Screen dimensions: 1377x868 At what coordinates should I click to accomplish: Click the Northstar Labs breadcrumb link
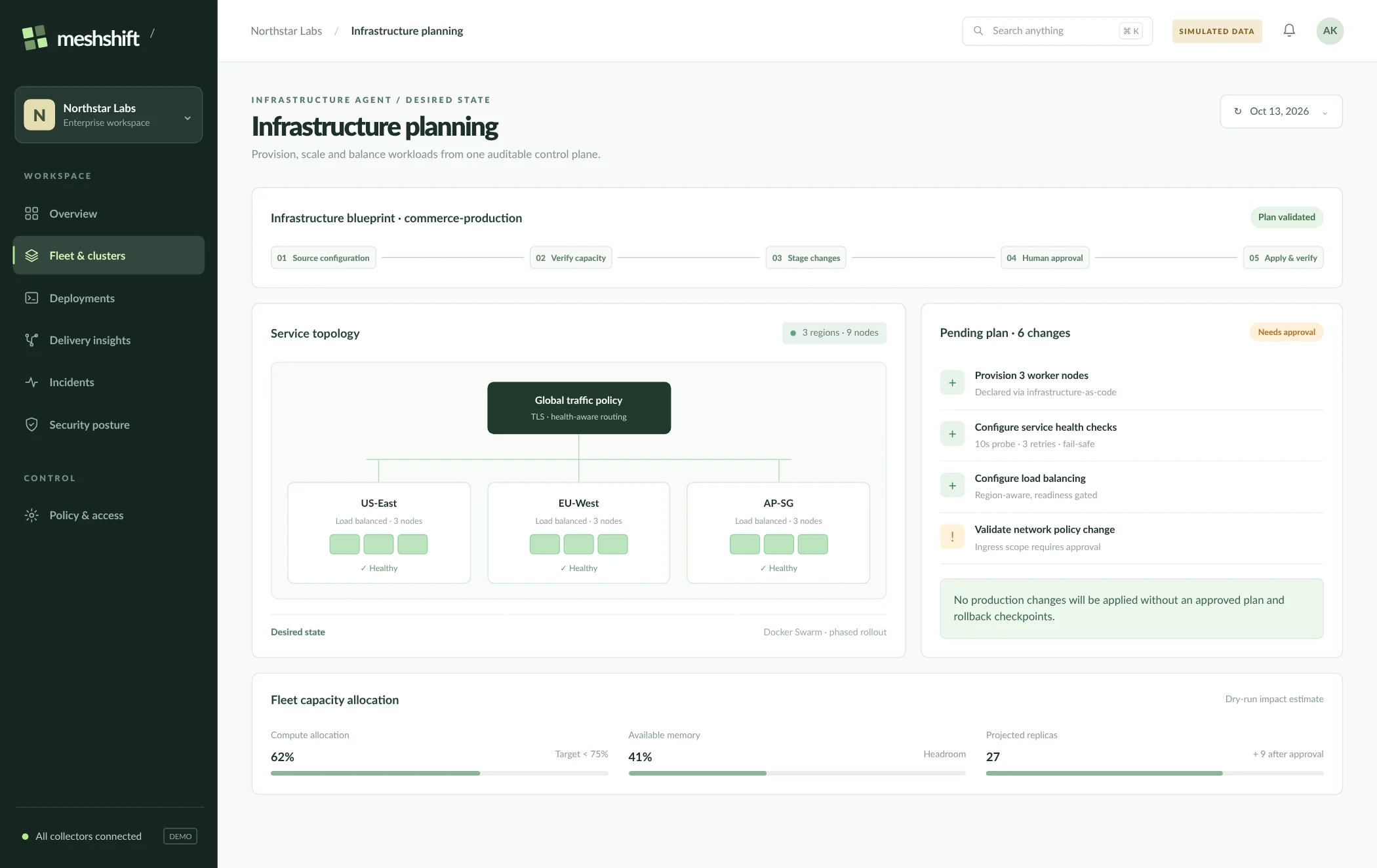287,31
